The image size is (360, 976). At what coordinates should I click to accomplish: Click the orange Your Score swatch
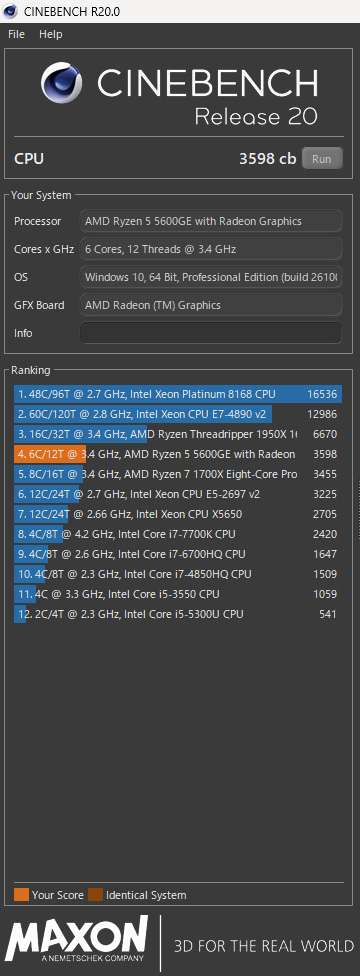point(21,895)
